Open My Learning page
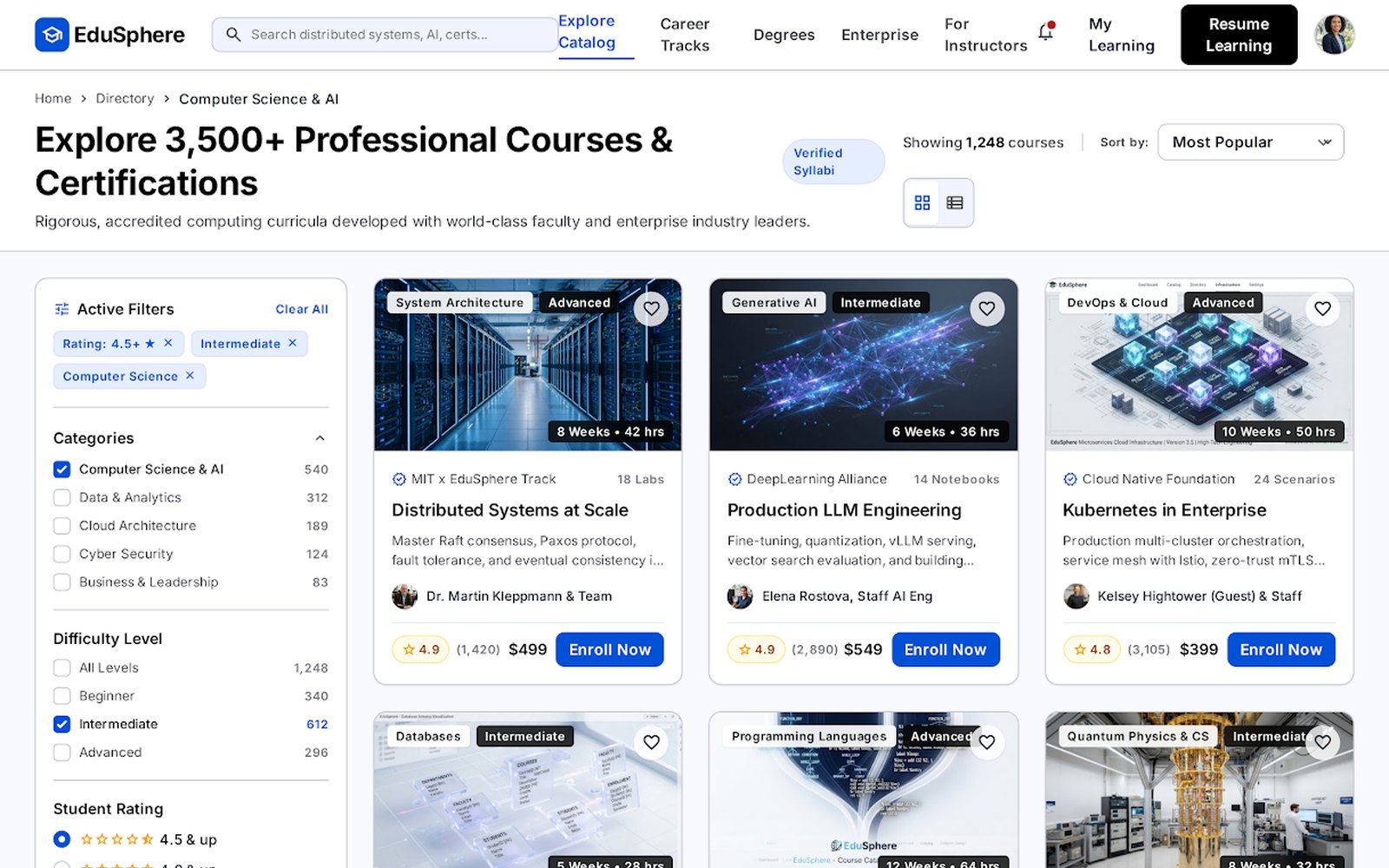Image resolution: width=1389 pixels, height=868 pixels. point(1122,35)
